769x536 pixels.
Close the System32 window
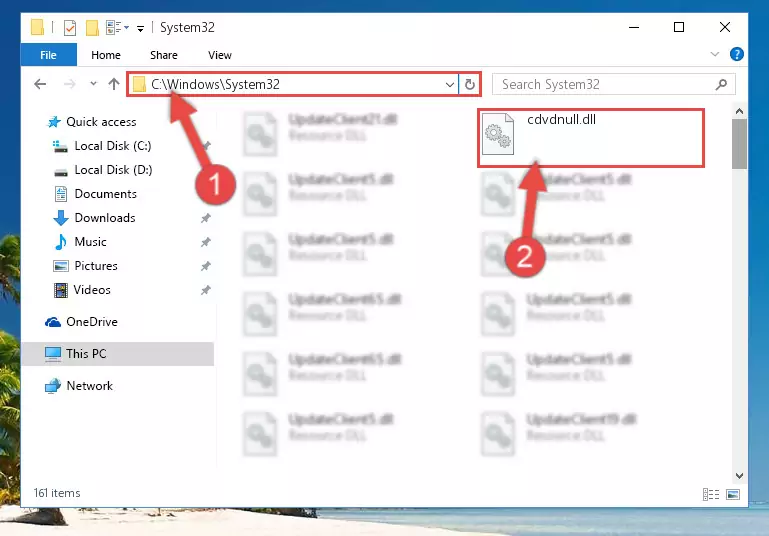724,27
